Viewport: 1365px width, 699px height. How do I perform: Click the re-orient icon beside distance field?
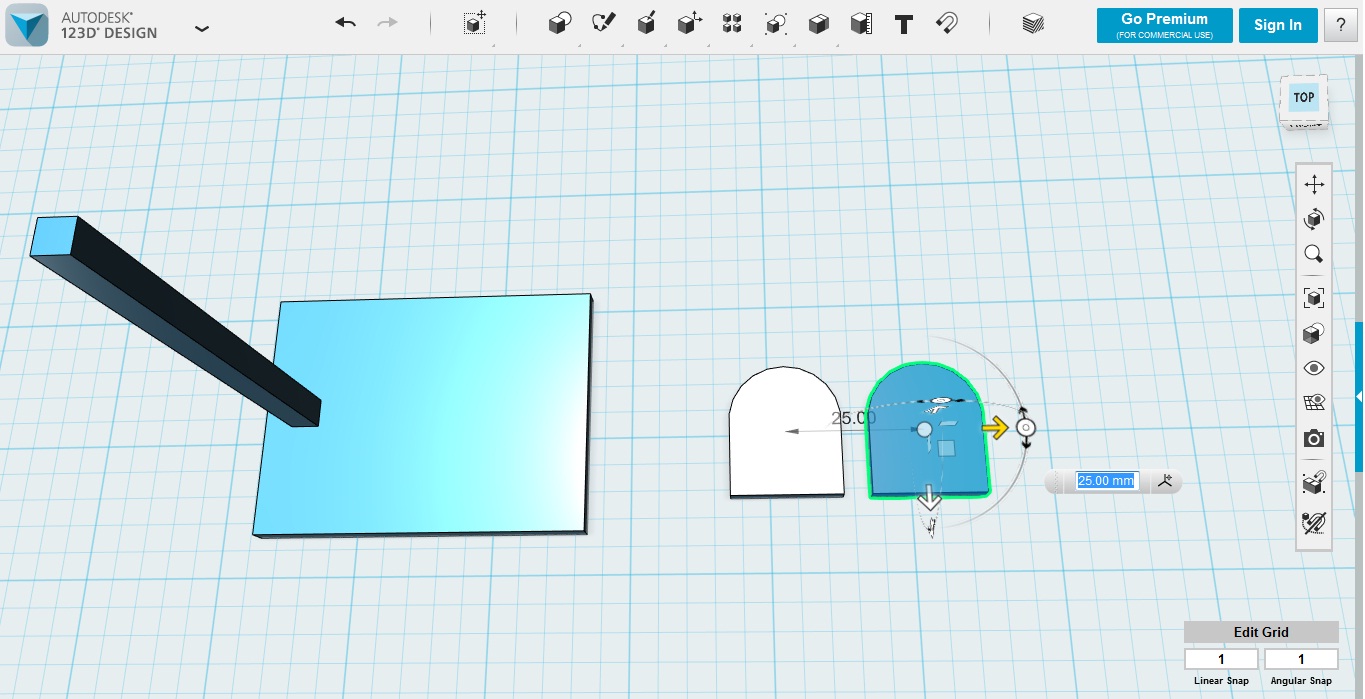[x=1165, y=481]
